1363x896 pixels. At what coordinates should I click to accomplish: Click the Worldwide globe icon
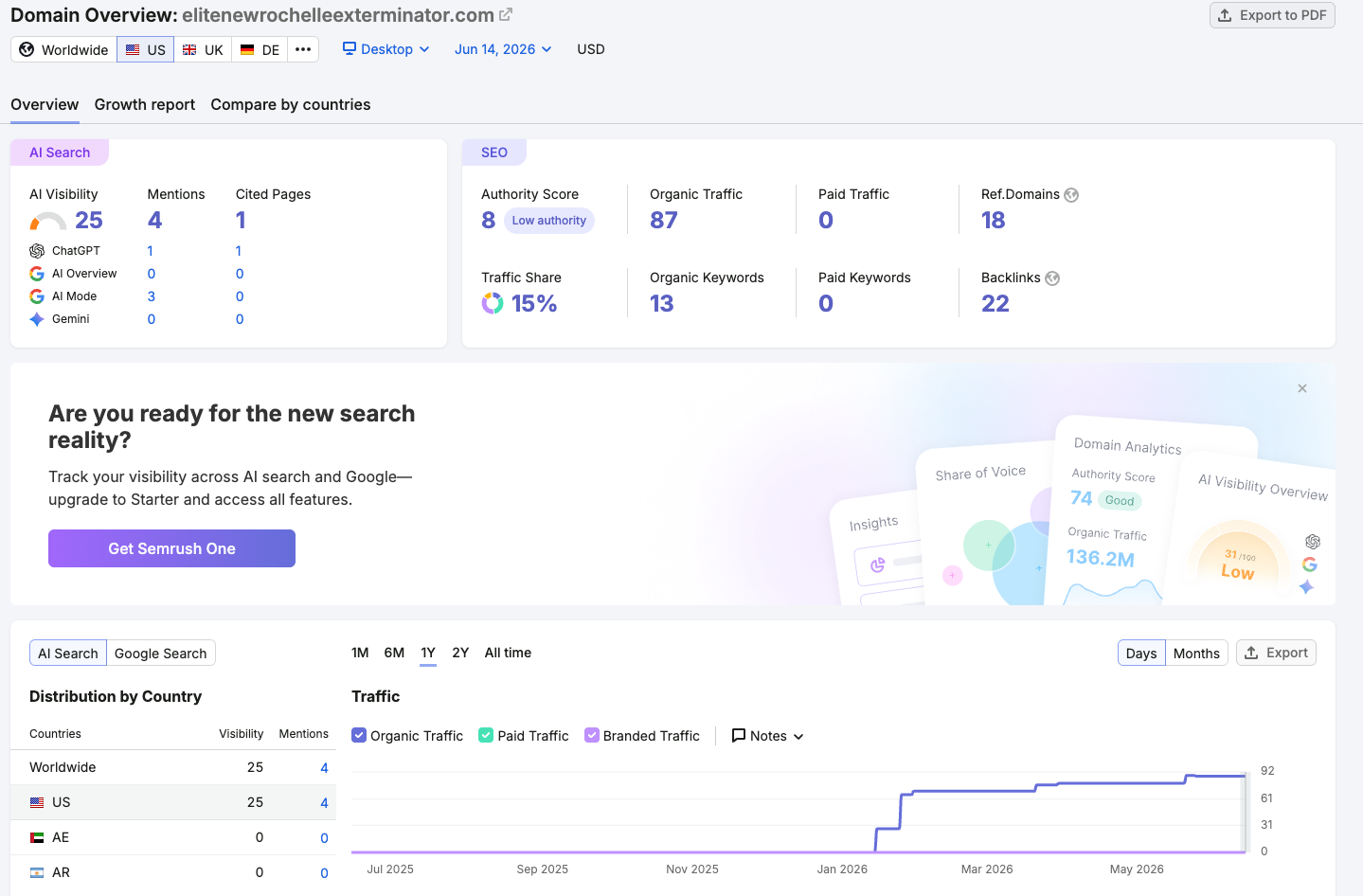27,49
